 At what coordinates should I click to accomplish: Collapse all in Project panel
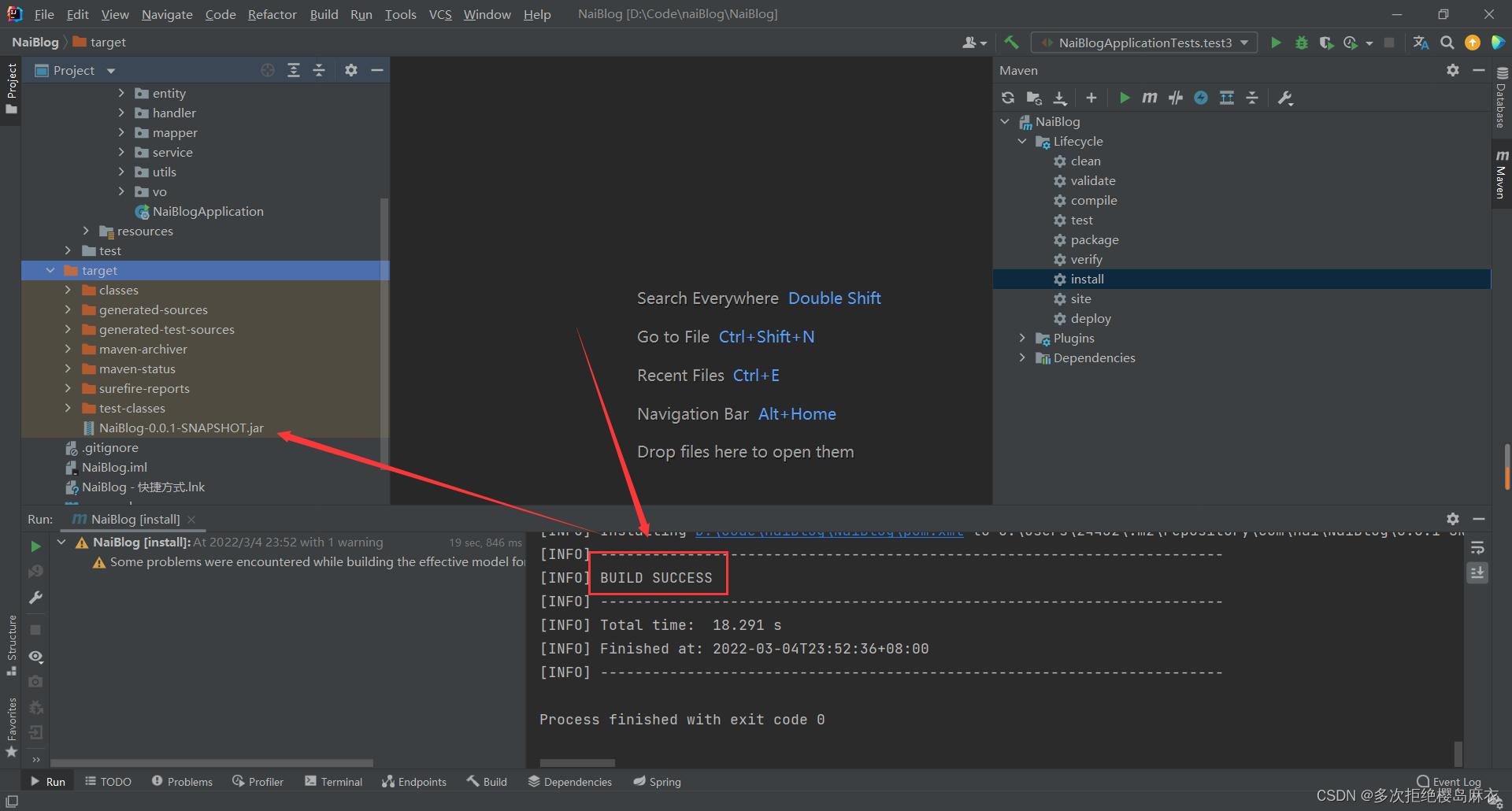click(319, 70)
